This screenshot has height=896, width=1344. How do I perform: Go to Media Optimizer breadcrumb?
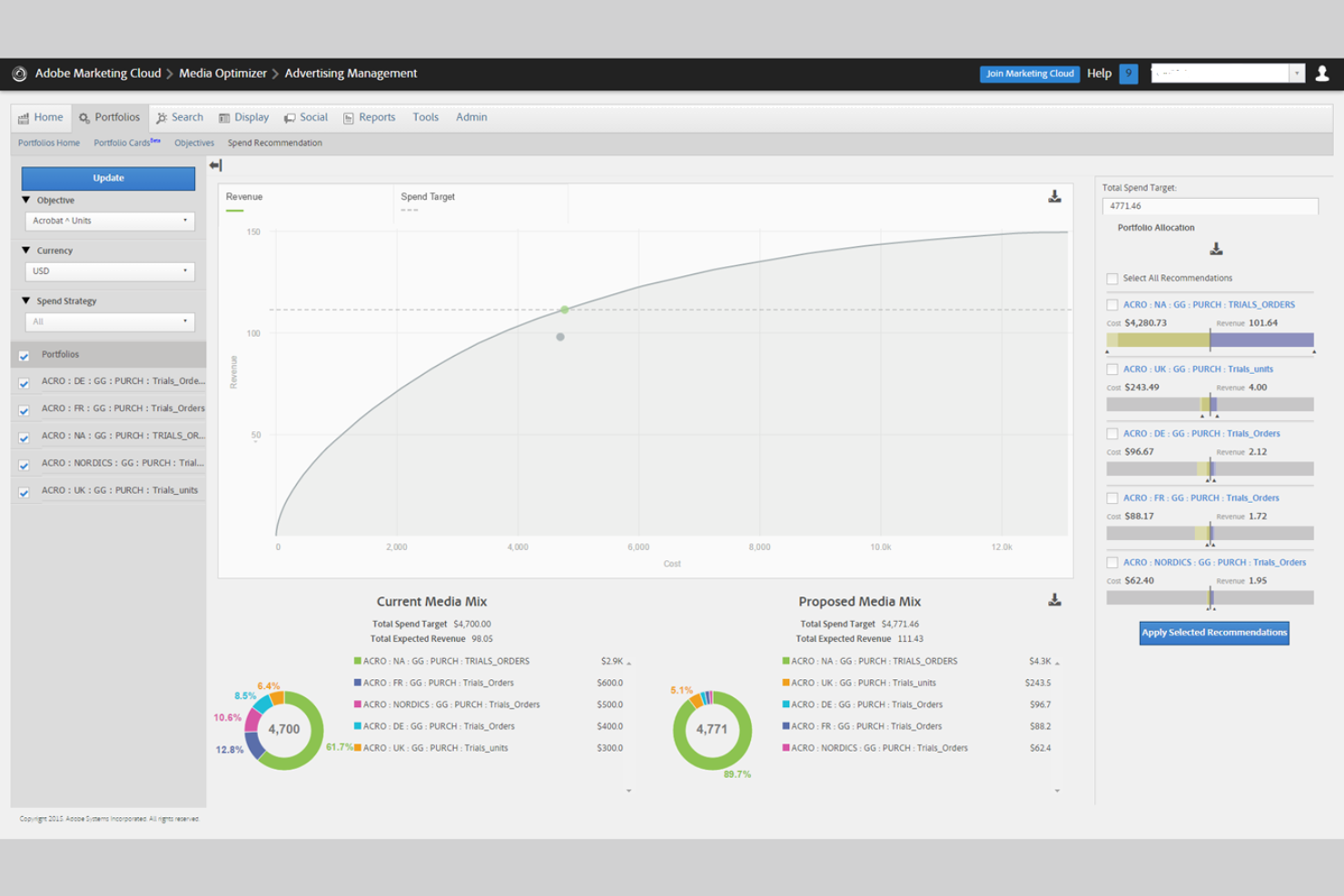tap(222, 74)
